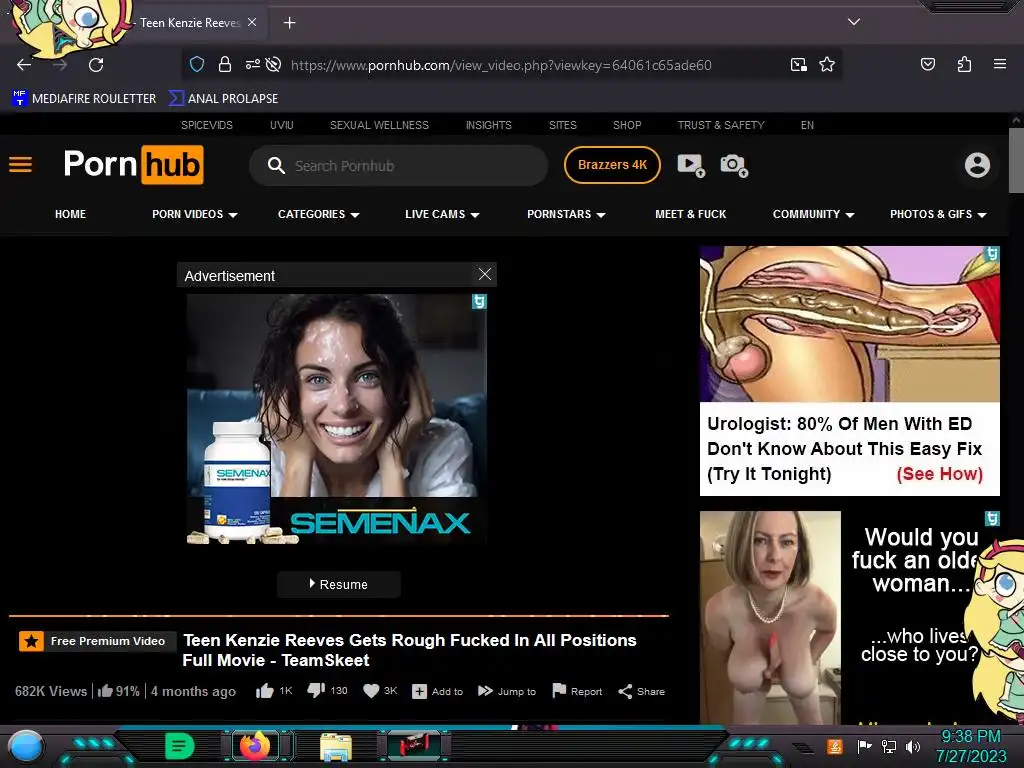Close the Advertisement overlay
This screenshot has width=1024, height=768.
pyautogui.click(x=485, y=274)
